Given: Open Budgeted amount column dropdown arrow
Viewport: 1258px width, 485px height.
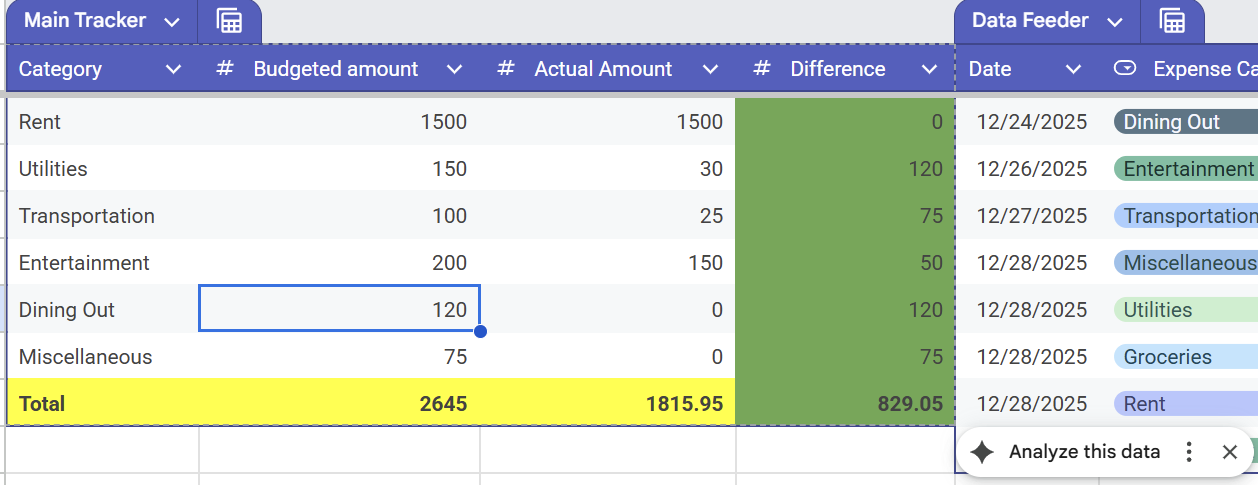Looking at the screenshot, I should pos(454,69).
